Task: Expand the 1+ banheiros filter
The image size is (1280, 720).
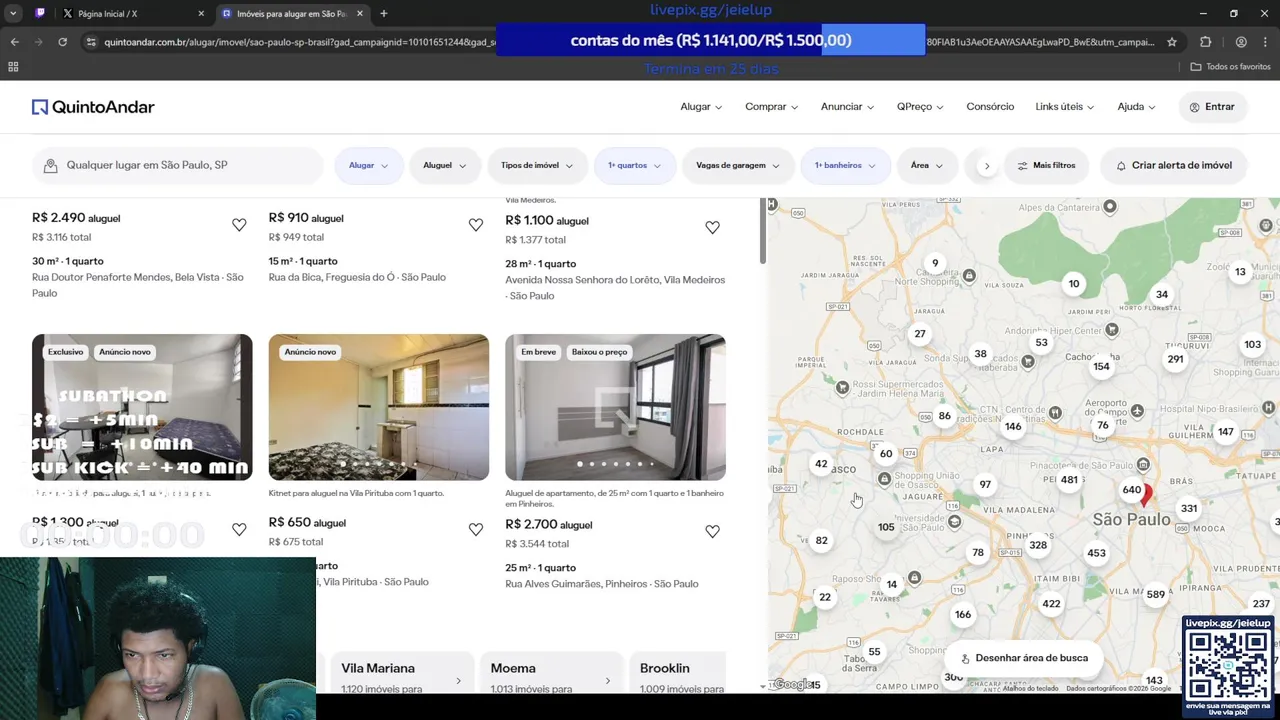Action: [845, 165]
